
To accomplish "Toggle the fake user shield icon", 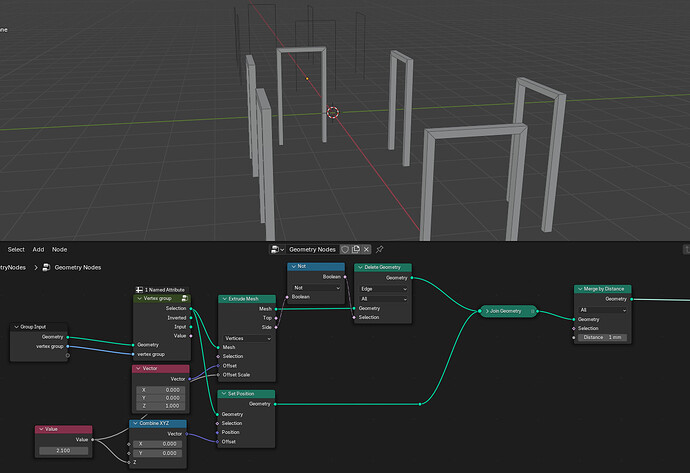I will click(x=345, y=249).
